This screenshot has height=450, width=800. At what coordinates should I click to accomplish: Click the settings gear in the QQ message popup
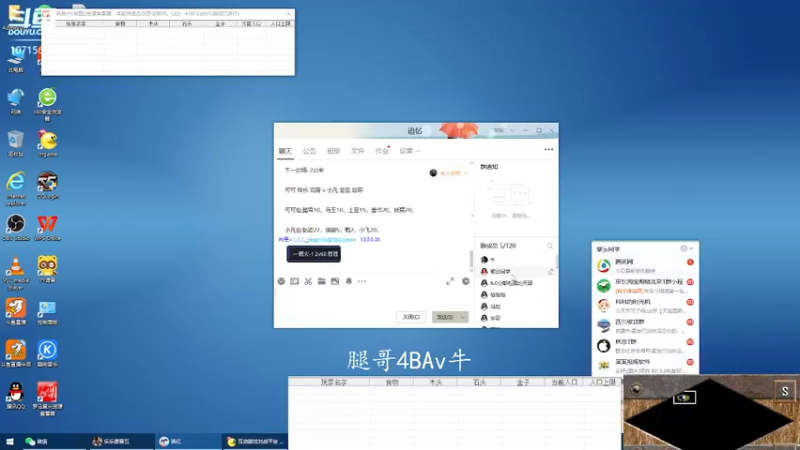tap(684, 248)
